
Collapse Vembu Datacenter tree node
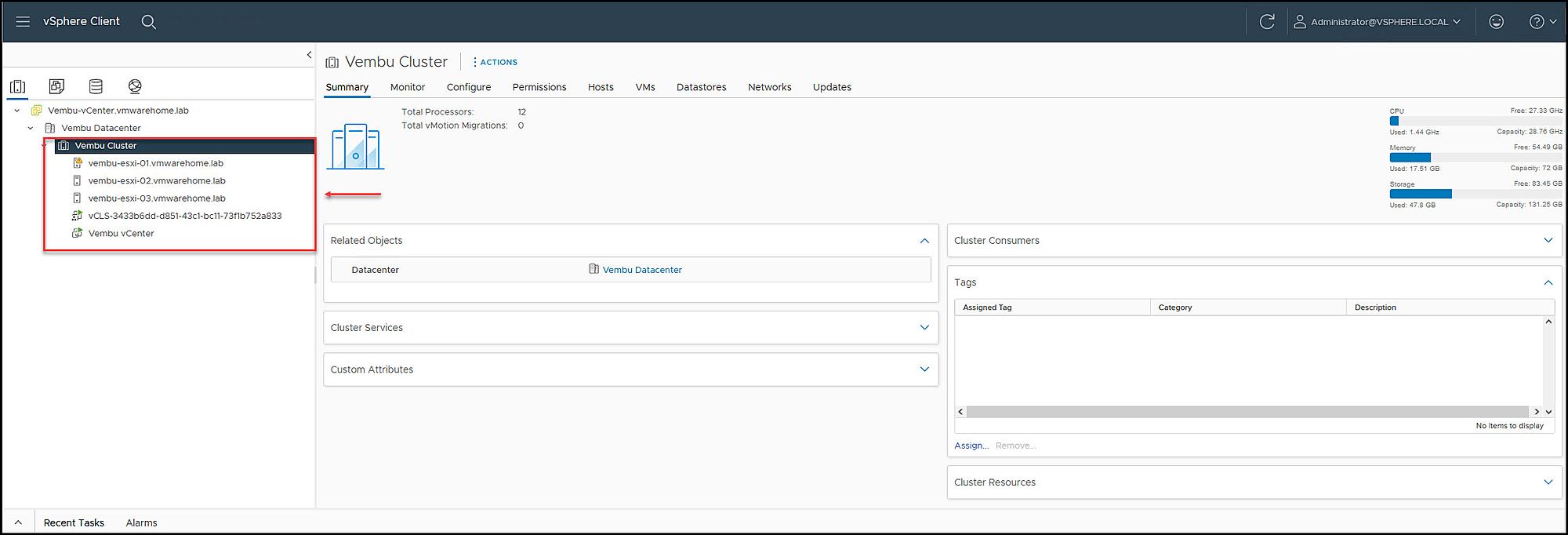coord(31,128)
